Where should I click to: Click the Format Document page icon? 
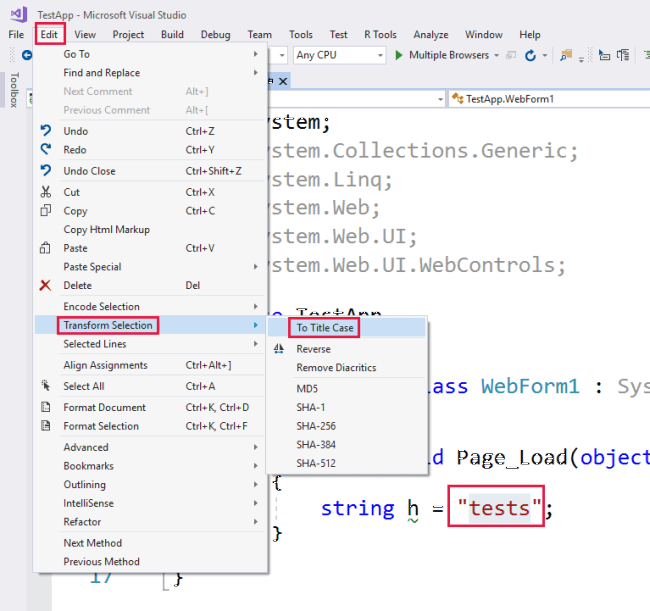tap(46, 407)
